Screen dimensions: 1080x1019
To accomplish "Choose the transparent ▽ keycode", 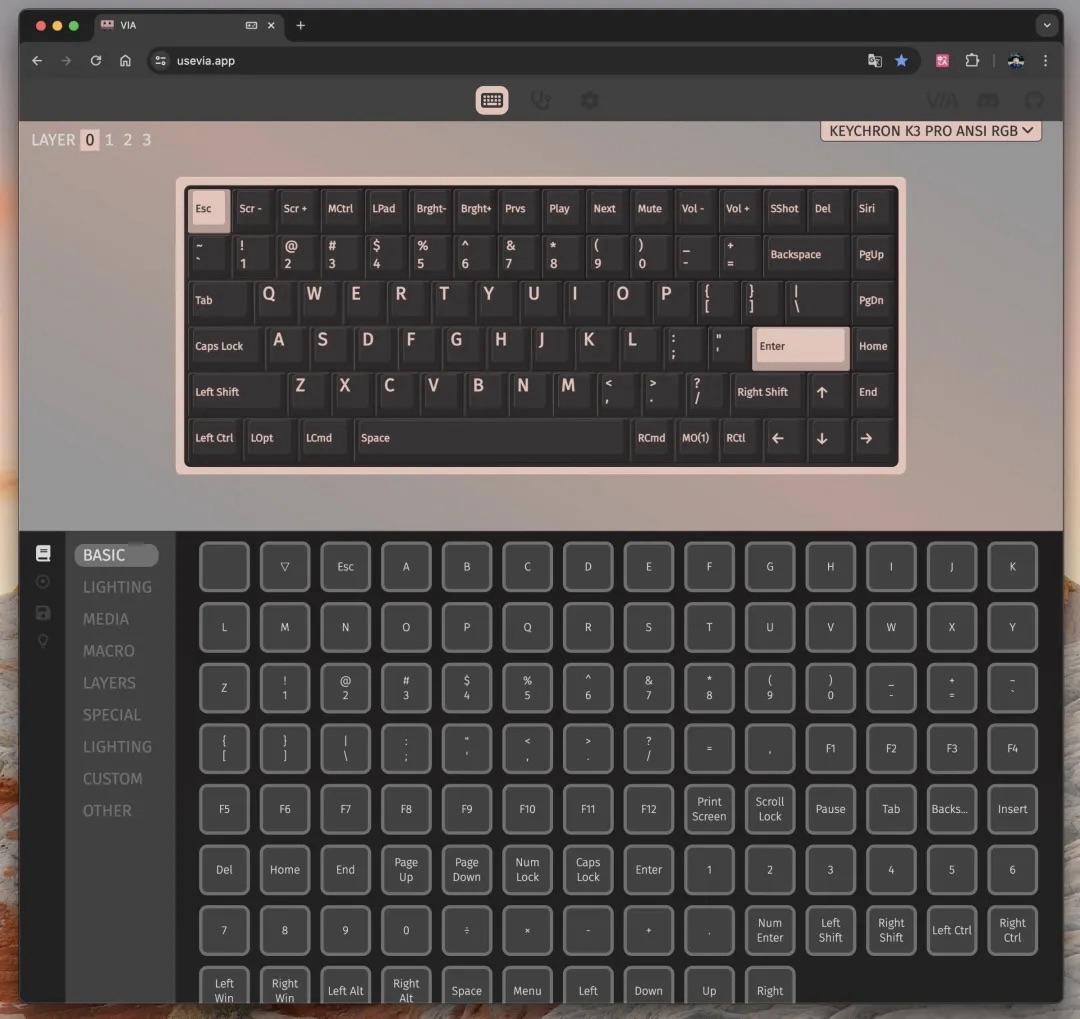I will [x=284, y=567].
